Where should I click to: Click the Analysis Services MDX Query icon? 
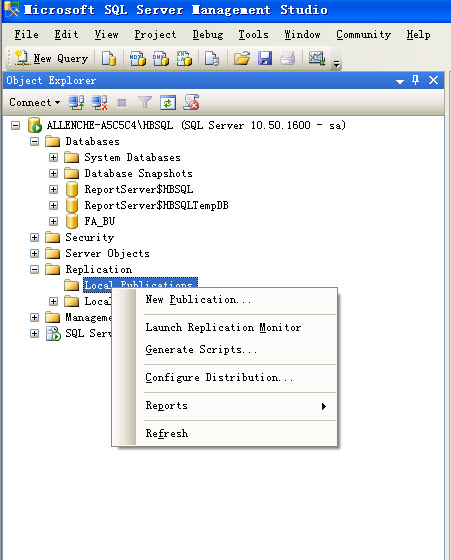(x=137, y=58)
